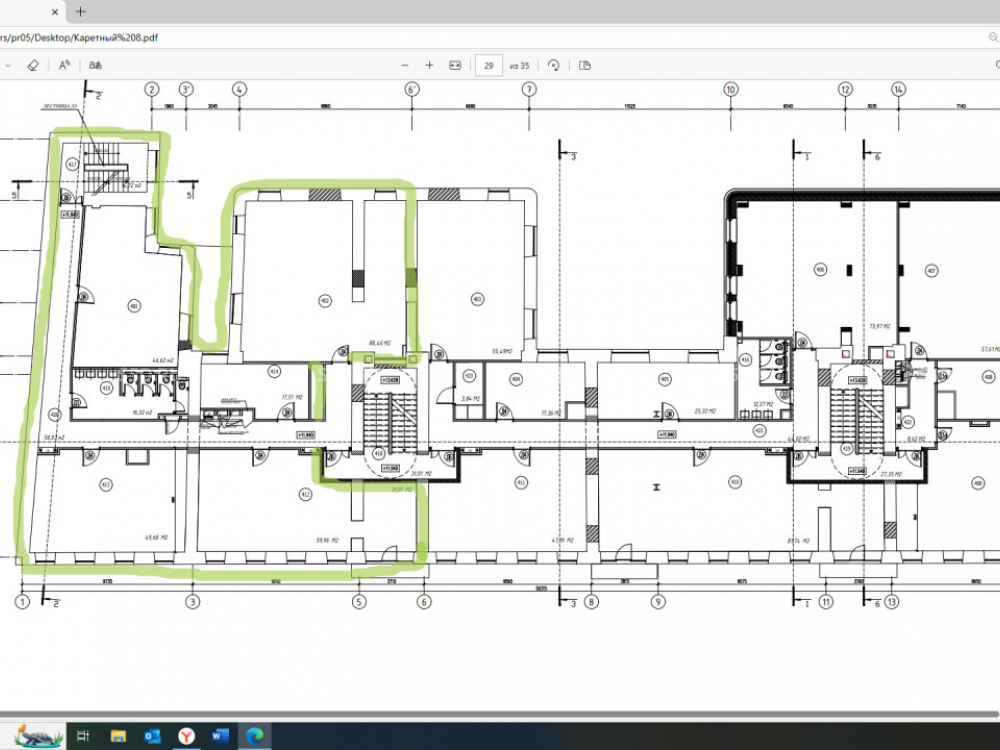Image resolution: width=1000 pixels, height=750 pixels.
Task: Toggle the Page view layout button
Action: [585, 65]
